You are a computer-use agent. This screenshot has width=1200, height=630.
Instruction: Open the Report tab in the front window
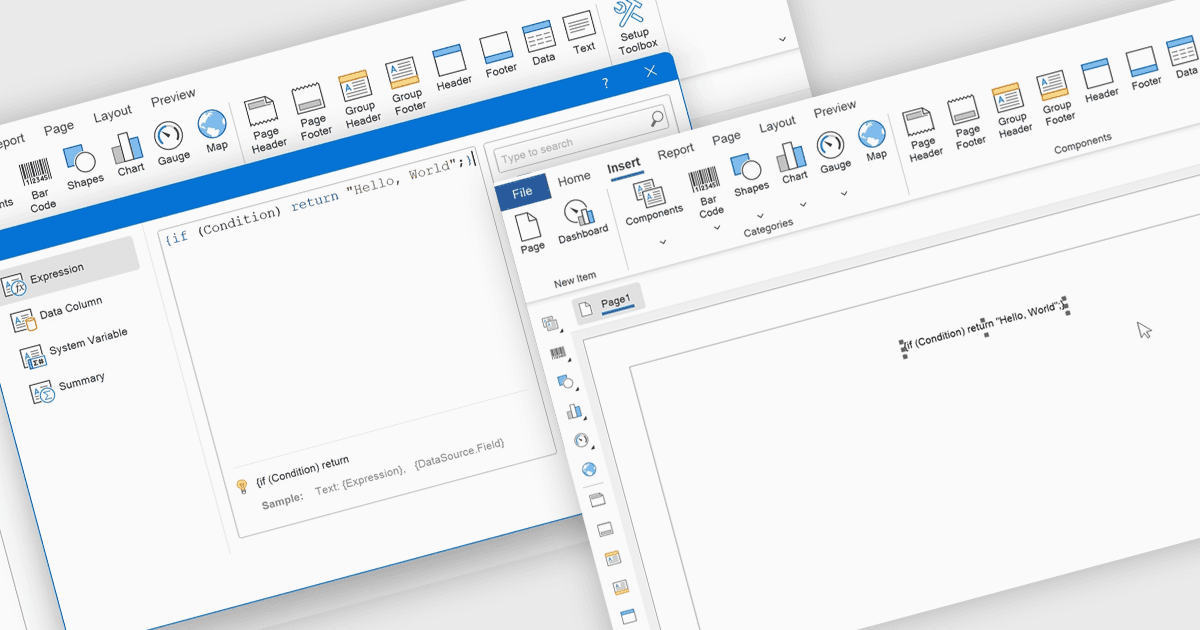pos(675,151)
